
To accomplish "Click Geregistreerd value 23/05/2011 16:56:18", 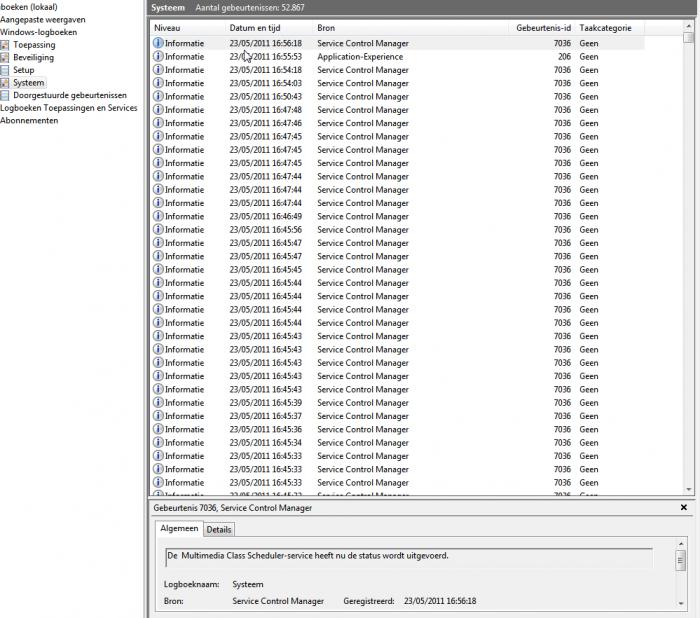I will point(440,601).
